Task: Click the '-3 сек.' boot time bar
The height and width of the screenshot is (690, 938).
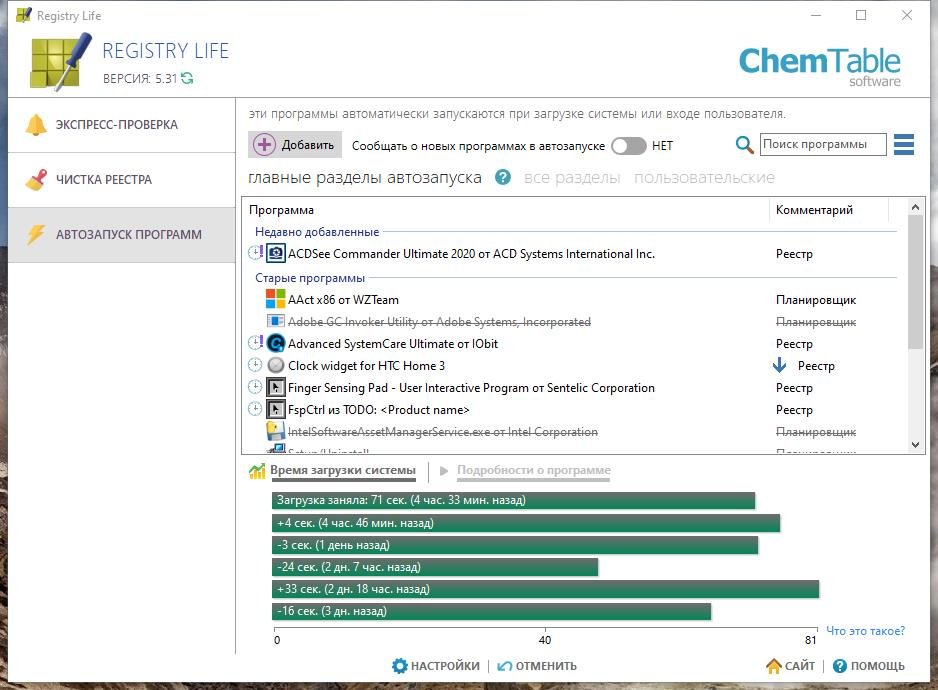Action: click(515, 545)
